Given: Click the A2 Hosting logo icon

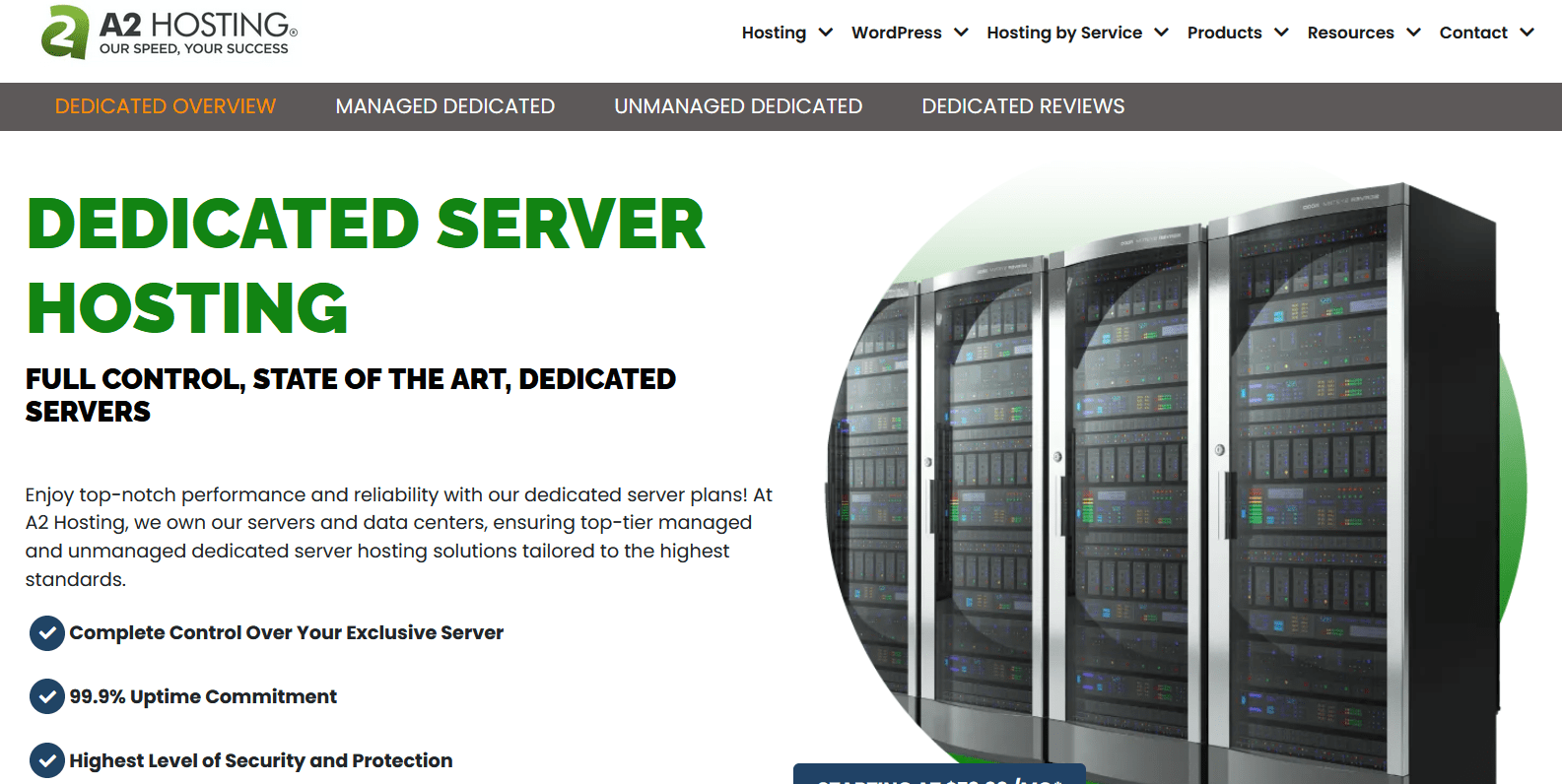Looking at the screenshot, I should pyautogui.click(x=65, y=33).
